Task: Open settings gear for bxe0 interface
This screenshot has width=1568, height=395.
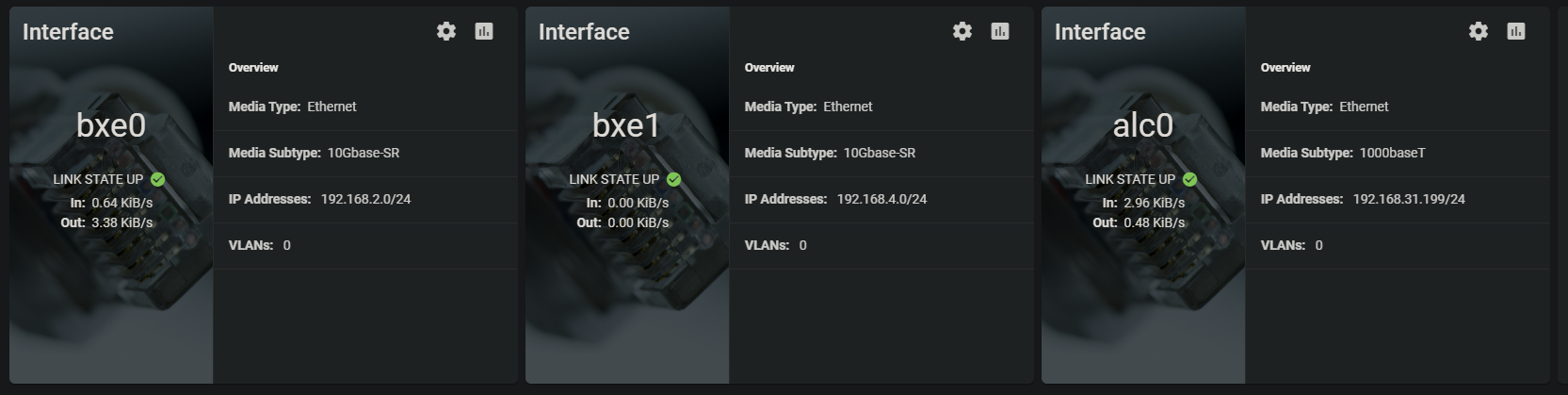Action: (446, 31)
